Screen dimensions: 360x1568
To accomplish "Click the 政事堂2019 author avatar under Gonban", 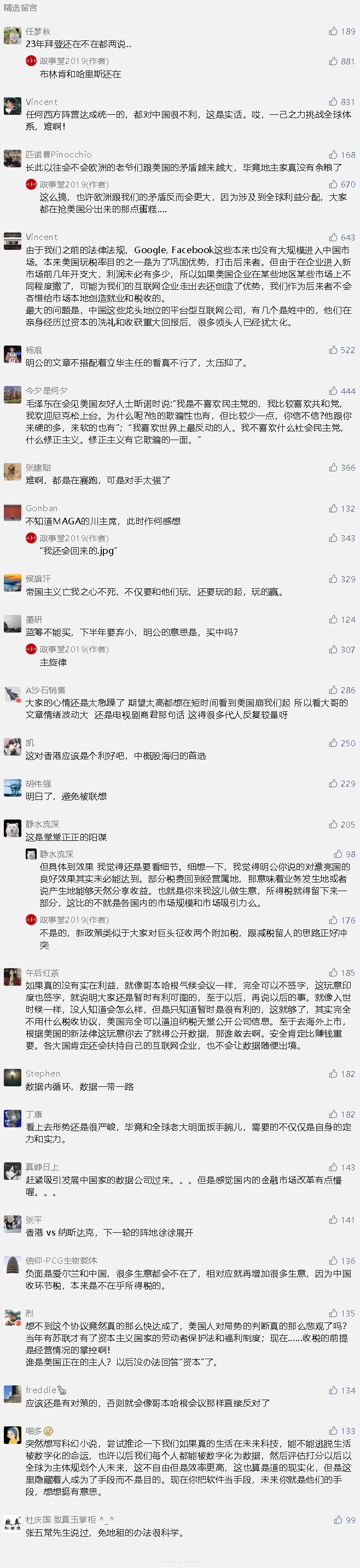I will point(31,538).
